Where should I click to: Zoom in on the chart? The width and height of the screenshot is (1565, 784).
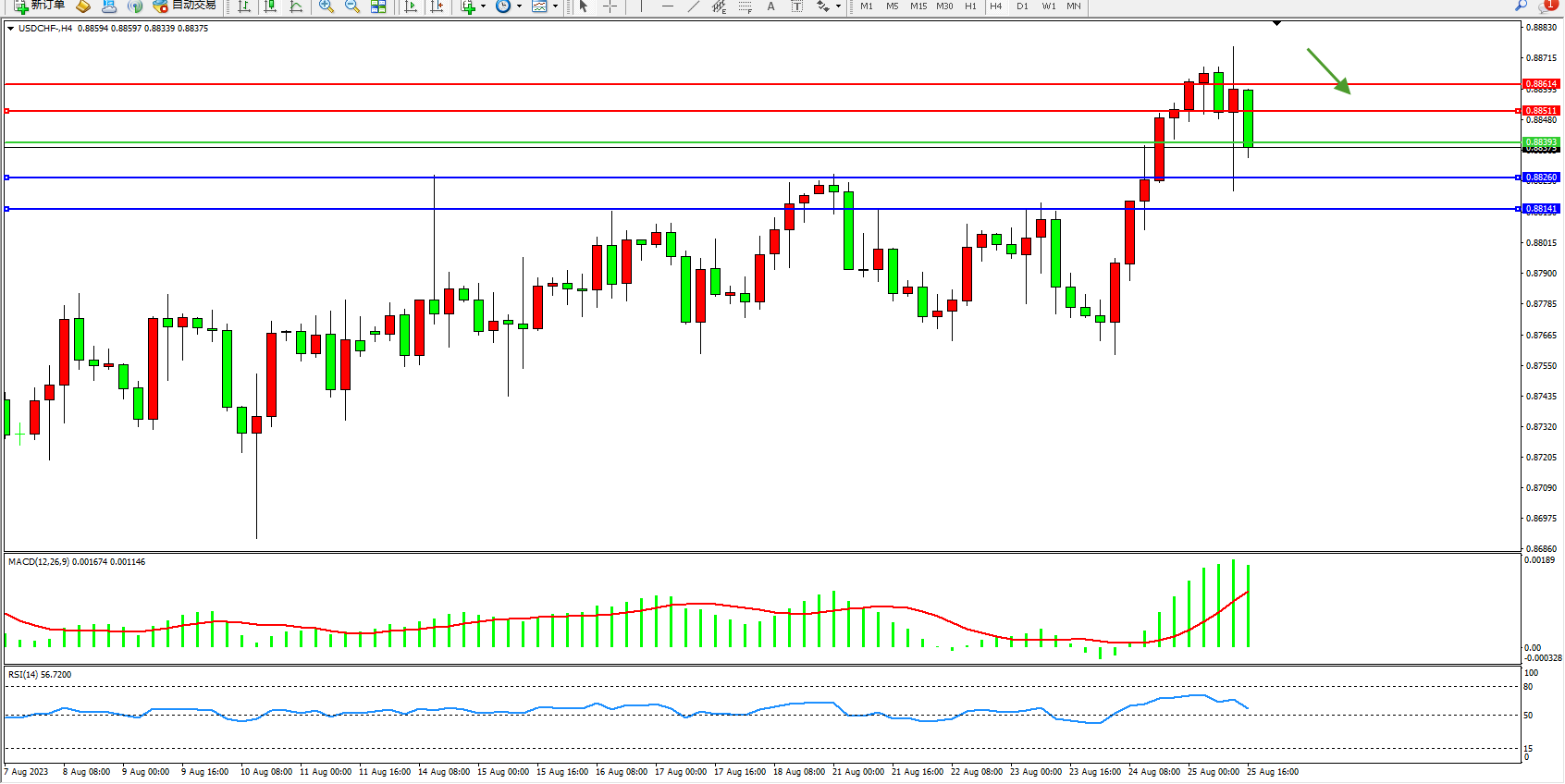coord(326,6)
